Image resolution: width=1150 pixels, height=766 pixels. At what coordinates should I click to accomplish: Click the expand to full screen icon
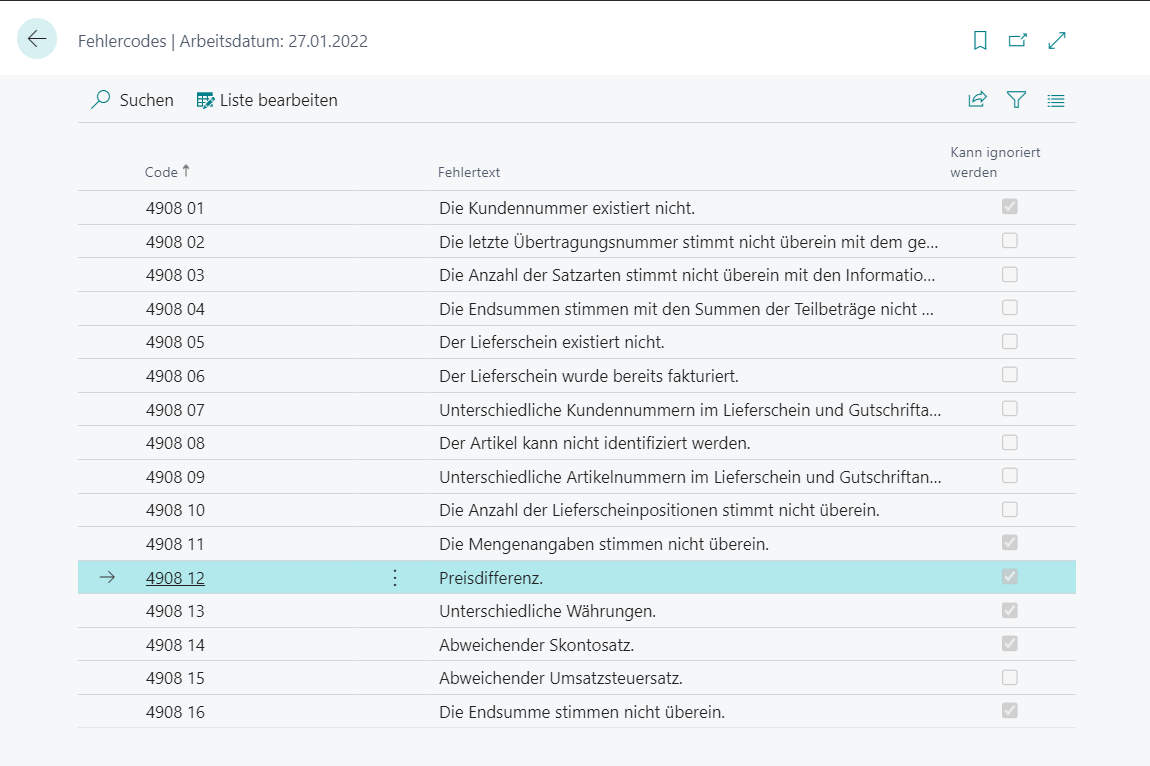pyautogui.click(x=1057, y=41)
